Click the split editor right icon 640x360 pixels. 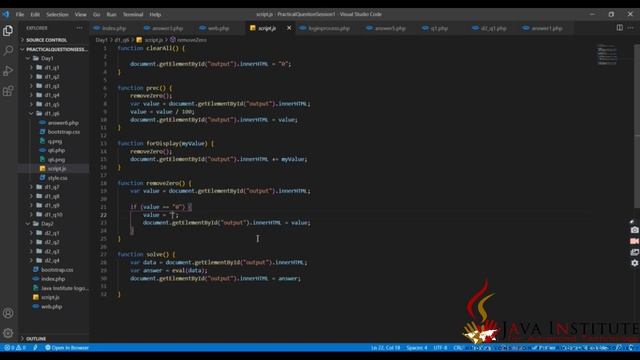(619, 28)
